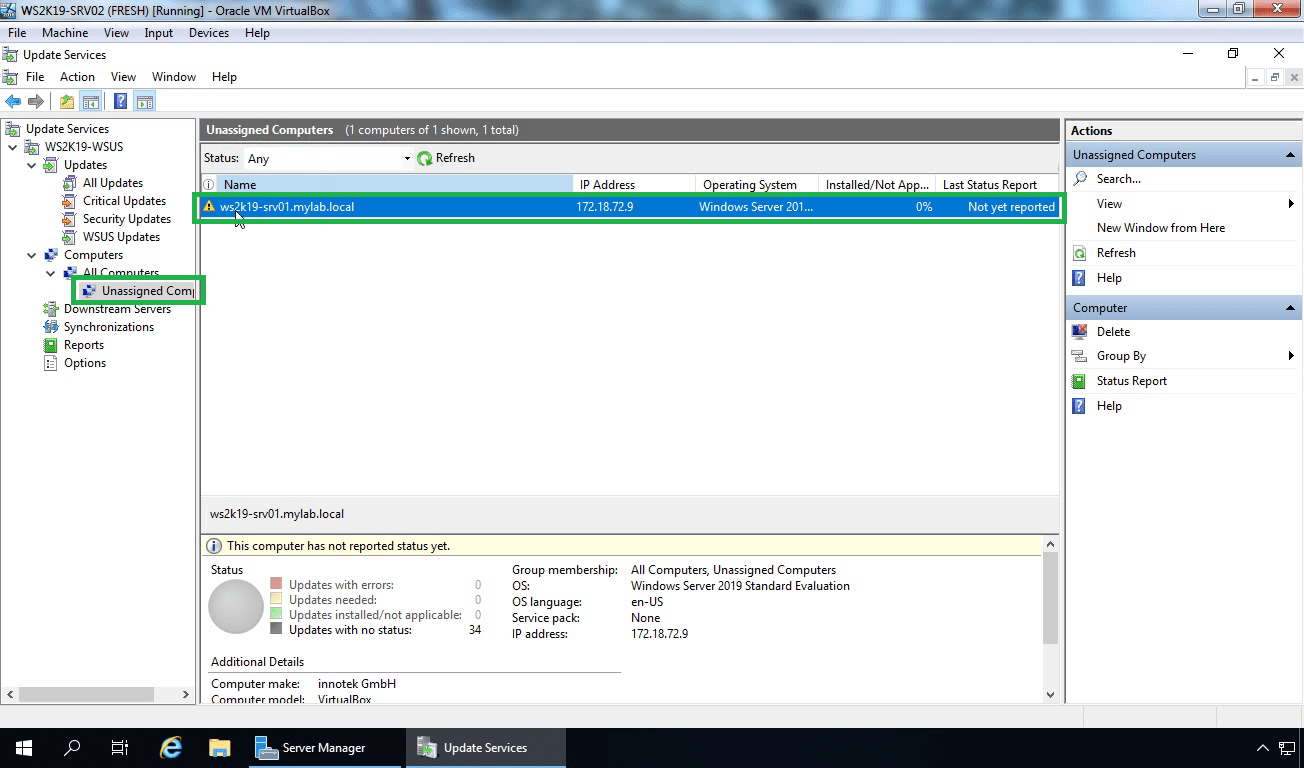Collapse the Computers tree node

pos(32,255)
